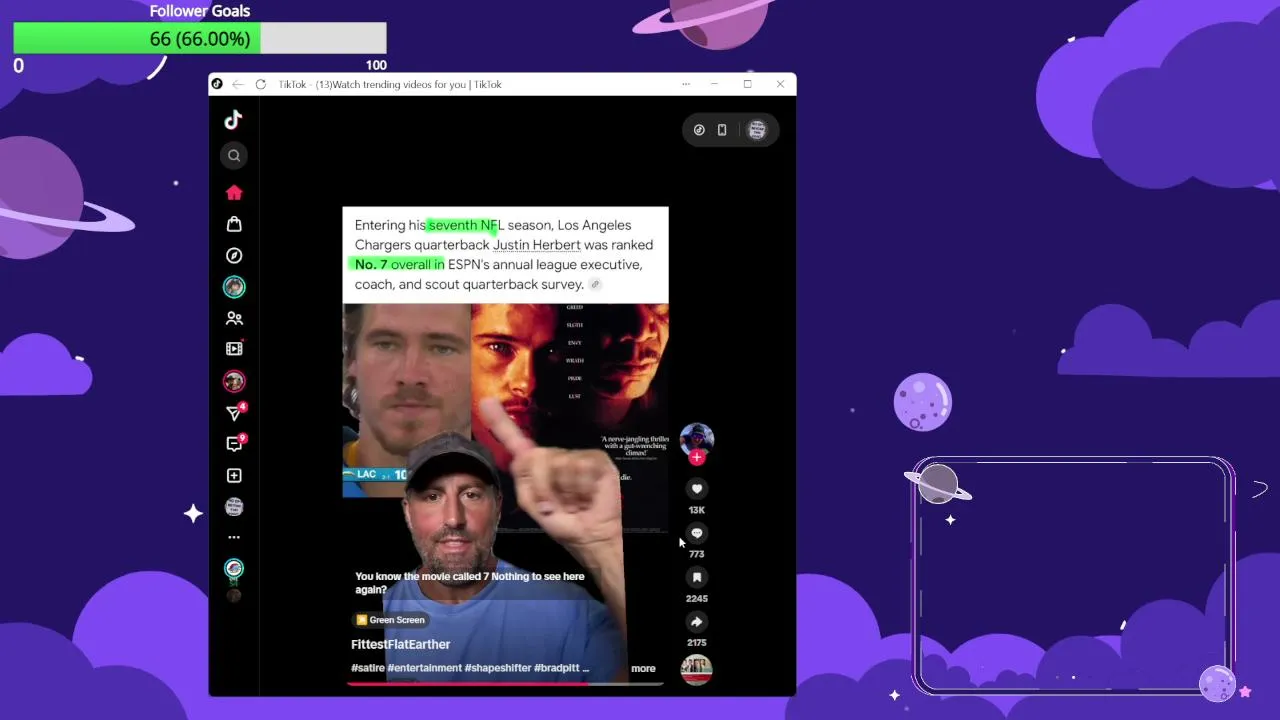Expand the caption with 'more'
This screenshot has height=720, width=1280.
[x=643, y=668]
